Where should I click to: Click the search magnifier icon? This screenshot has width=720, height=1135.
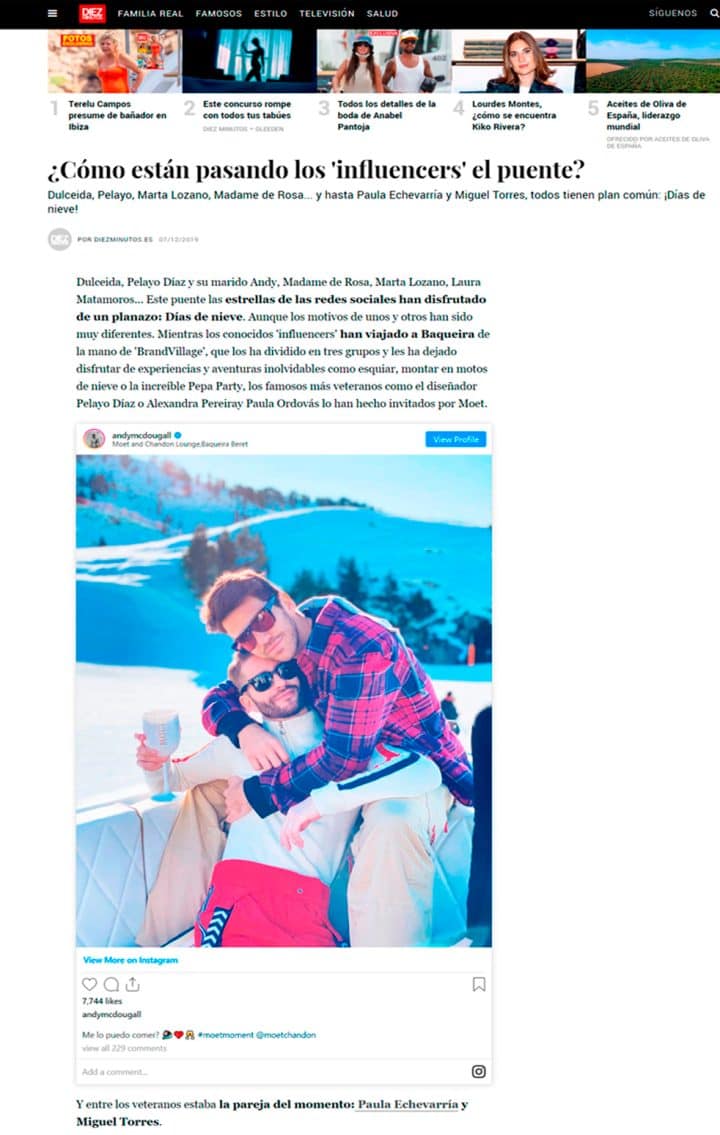pos(714,13)
